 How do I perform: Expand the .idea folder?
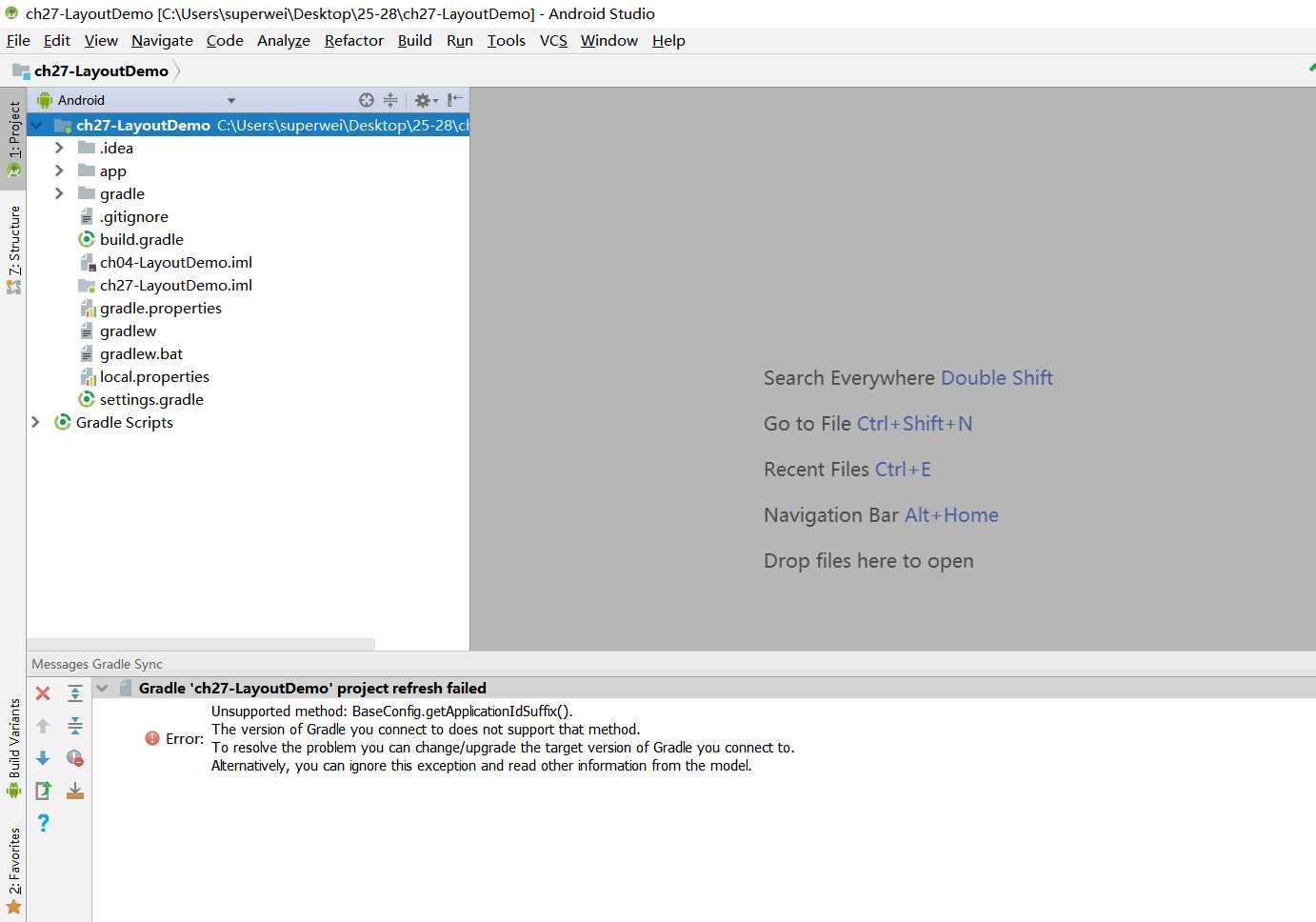[x=59, y=148]
